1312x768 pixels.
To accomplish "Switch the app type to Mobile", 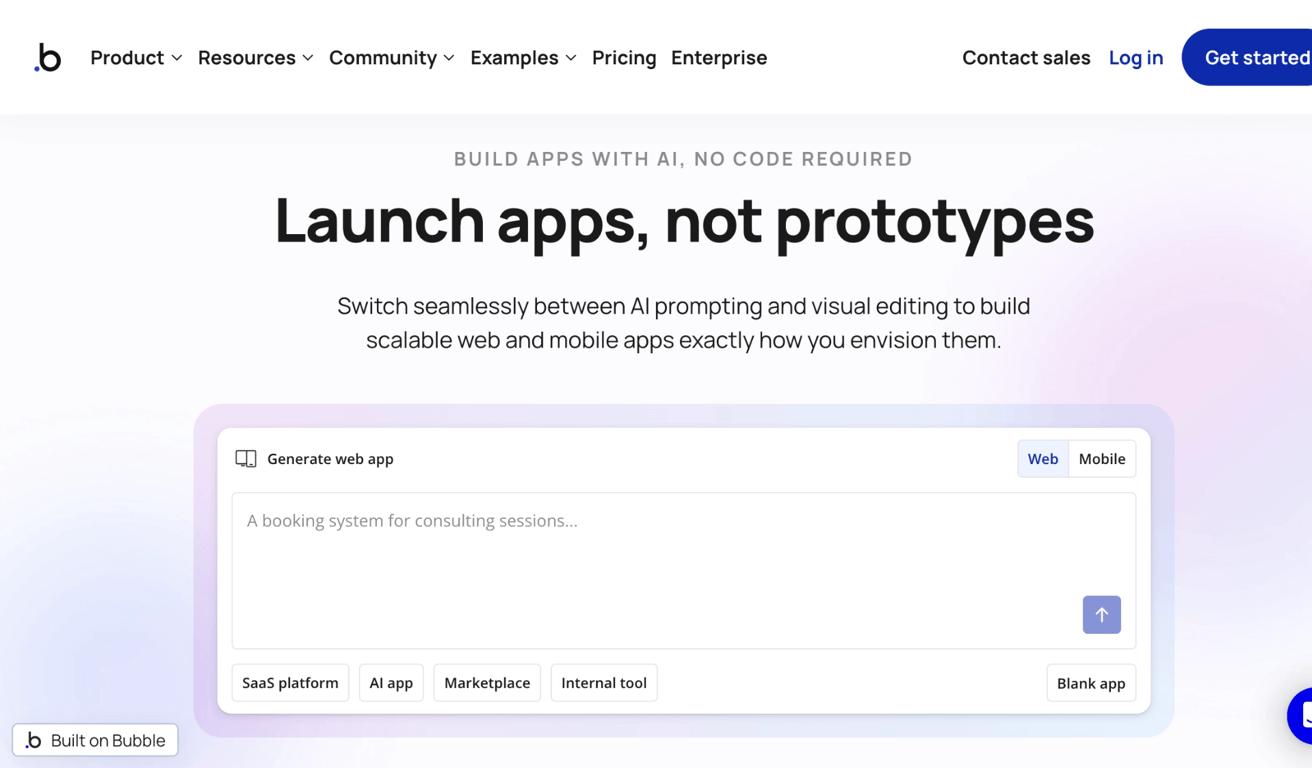I will click(x=1102, y=458).
